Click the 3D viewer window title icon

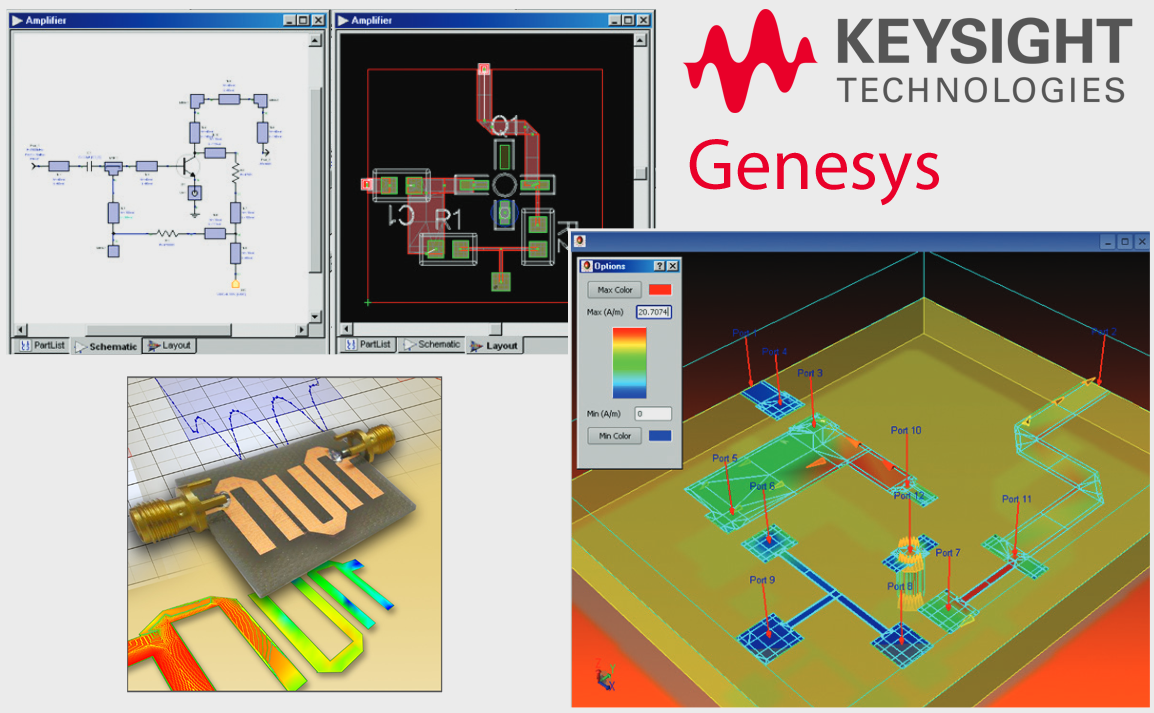580,241
